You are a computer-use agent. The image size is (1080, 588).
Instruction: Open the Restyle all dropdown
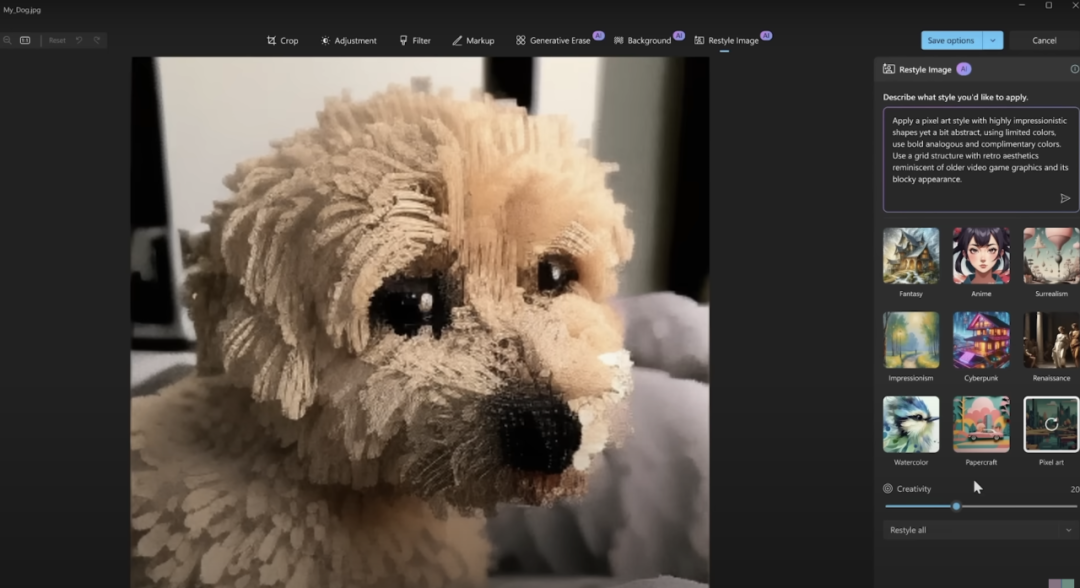click(981, 530)
